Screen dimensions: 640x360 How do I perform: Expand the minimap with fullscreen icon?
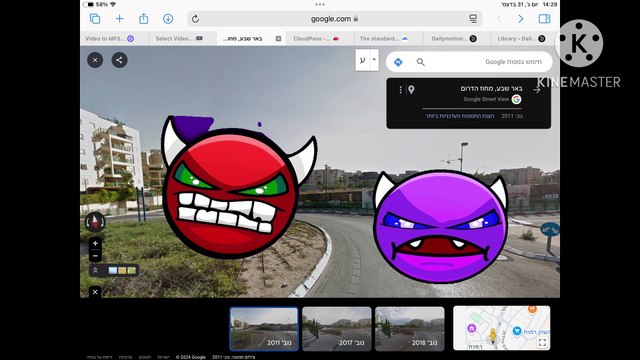(542, 342)
